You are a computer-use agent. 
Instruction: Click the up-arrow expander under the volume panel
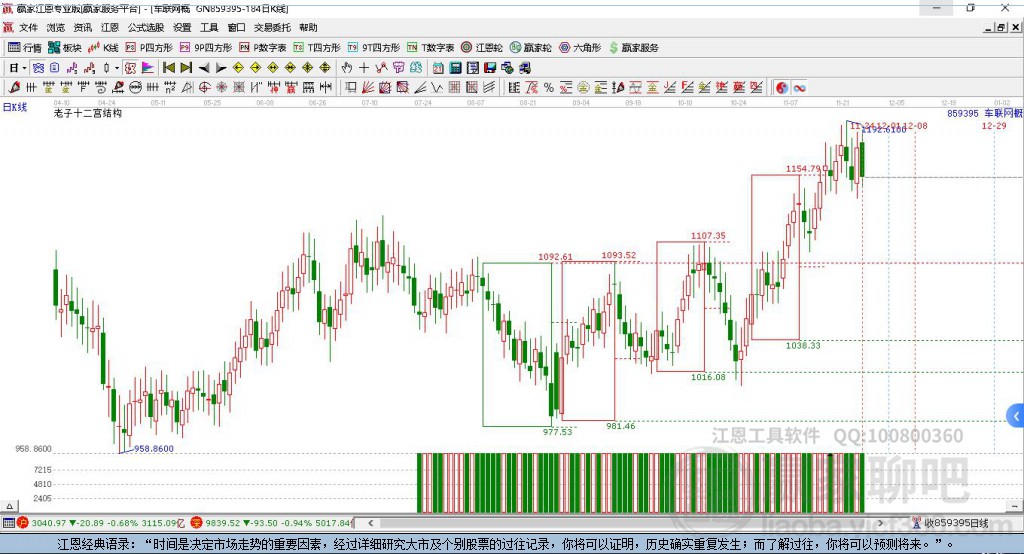pos(9,506)
